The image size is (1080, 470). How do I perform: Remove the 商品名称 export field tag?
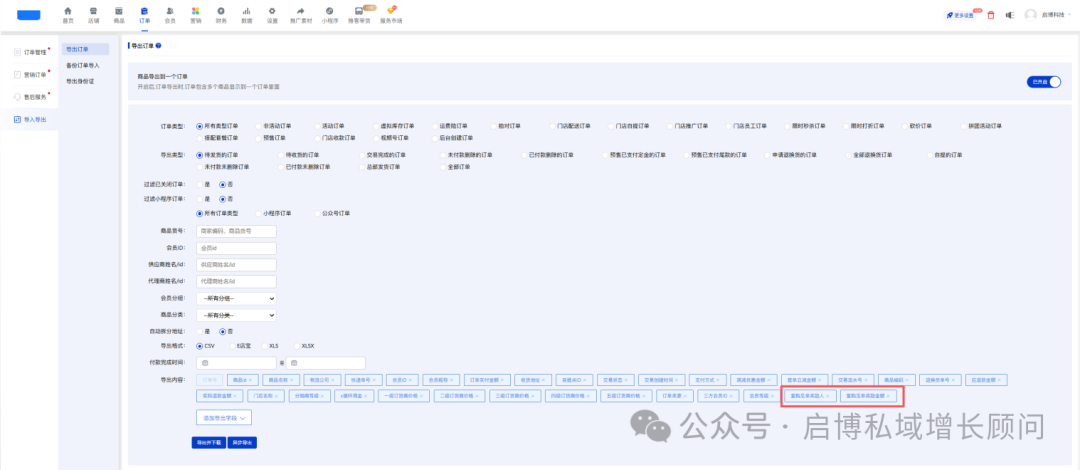click(x=292, y=380)
